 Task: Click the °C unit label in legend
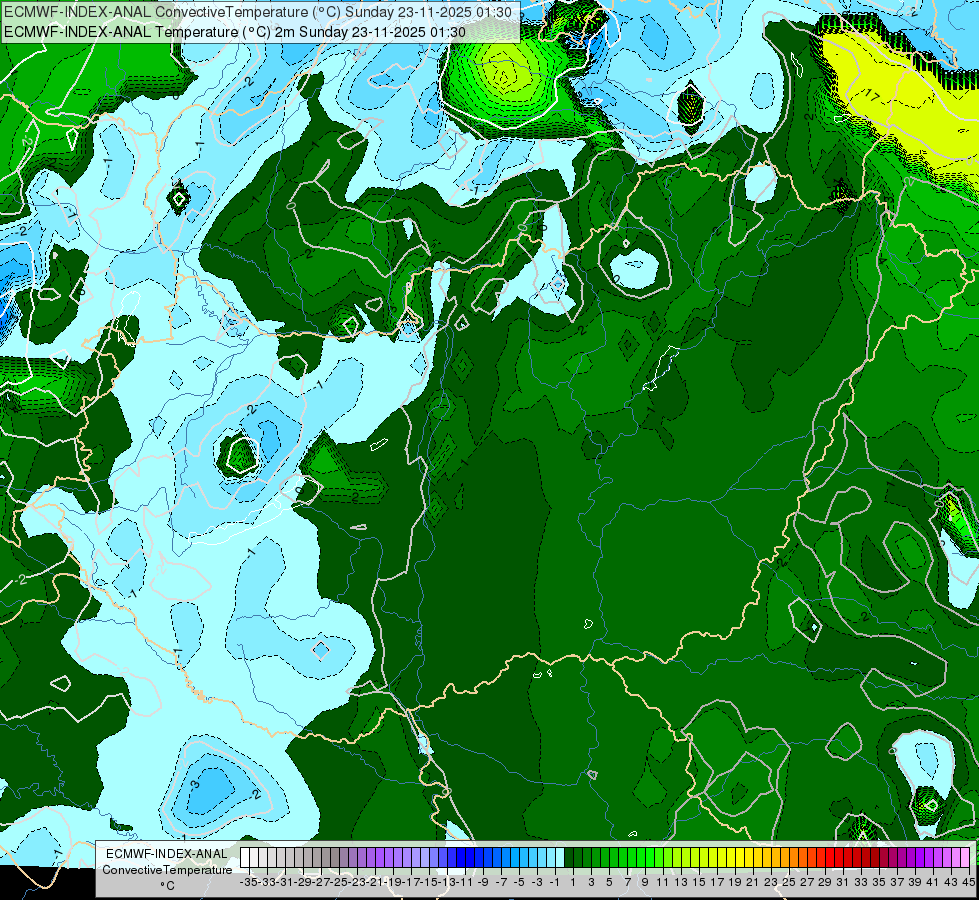tap(167, 886)
